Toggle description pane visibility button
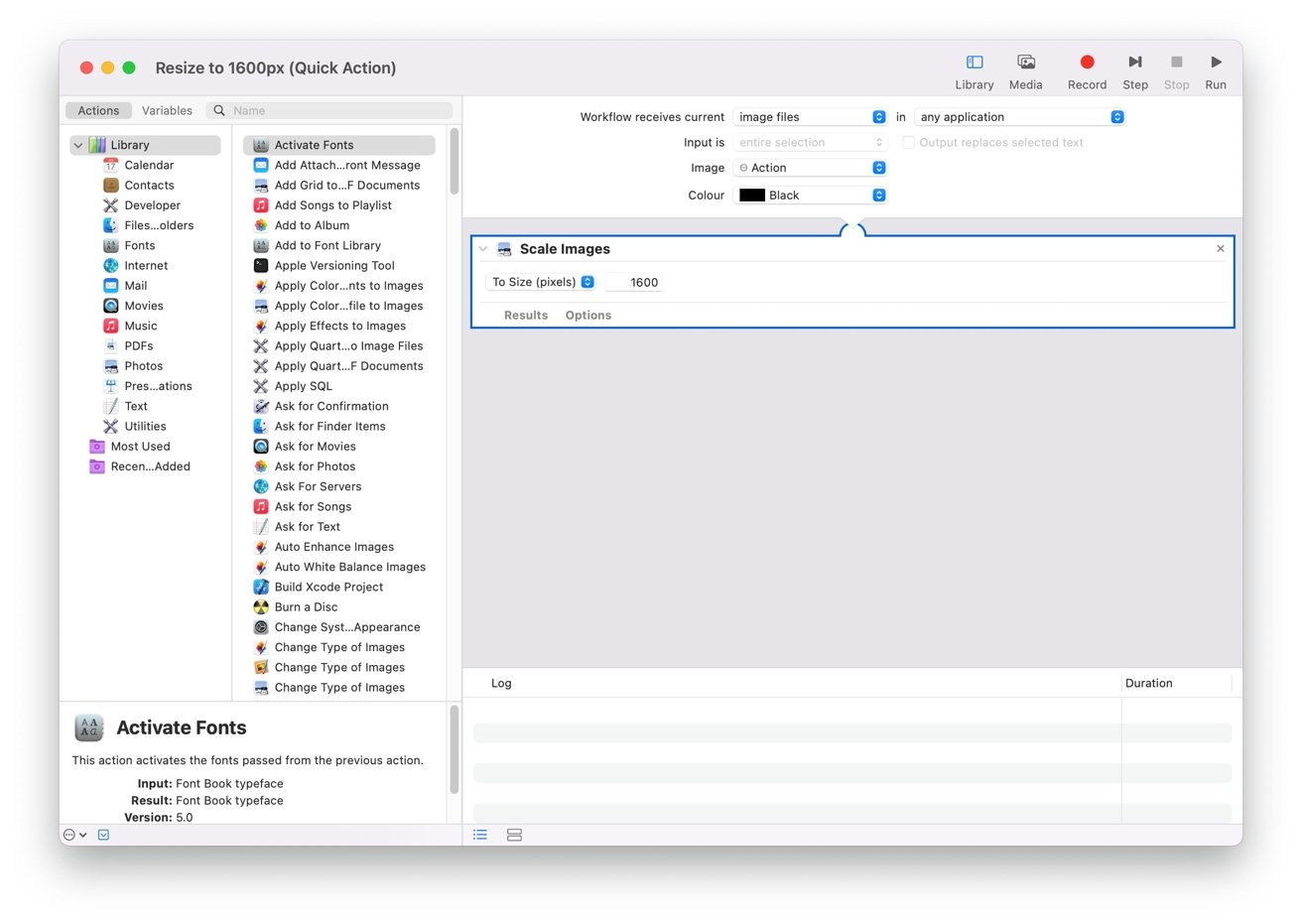This screenshot has height=924, width=1302. tap(103, 835)
